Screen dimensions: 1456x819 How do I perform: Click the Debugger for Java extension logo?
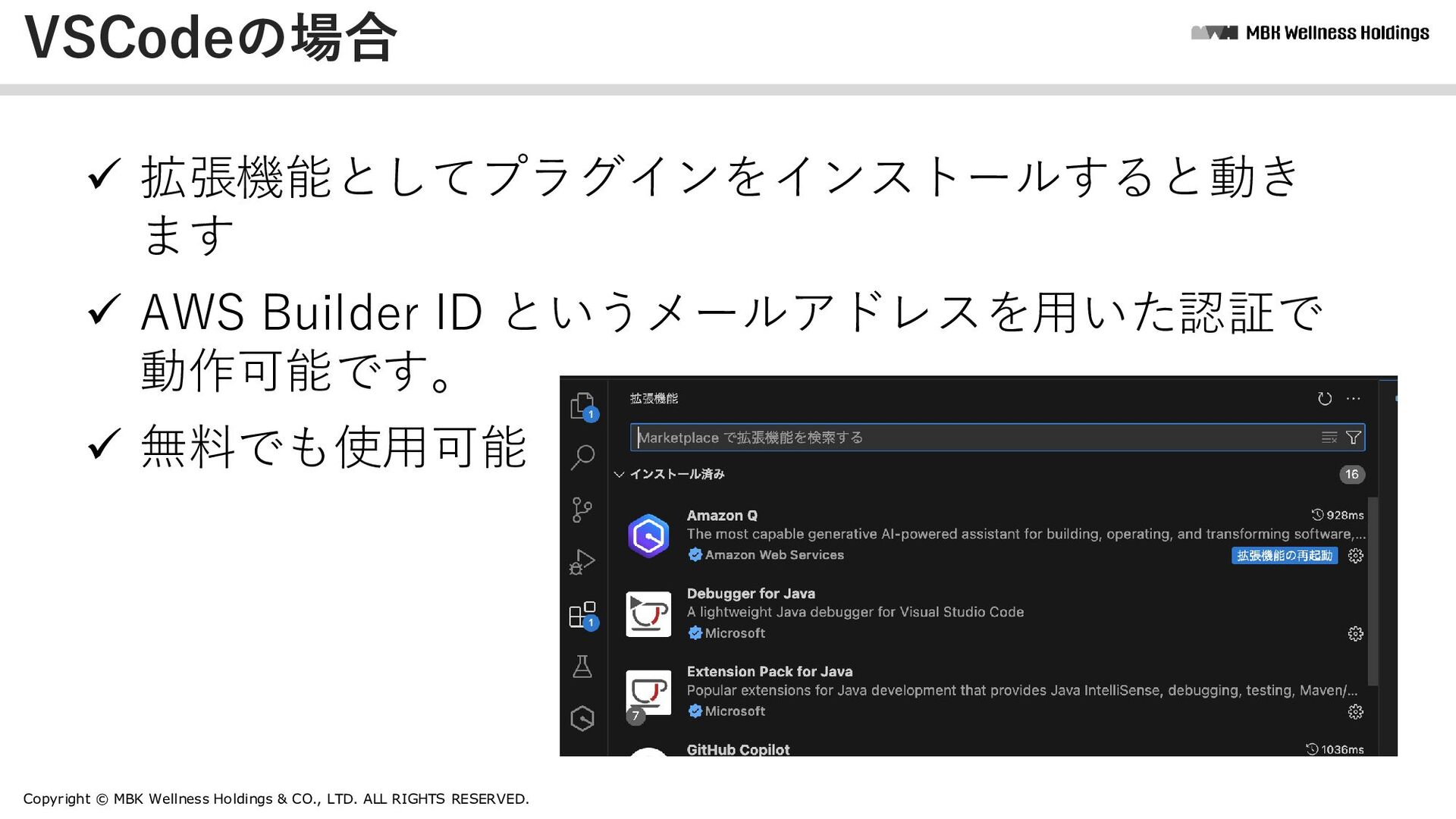[648, 614]
